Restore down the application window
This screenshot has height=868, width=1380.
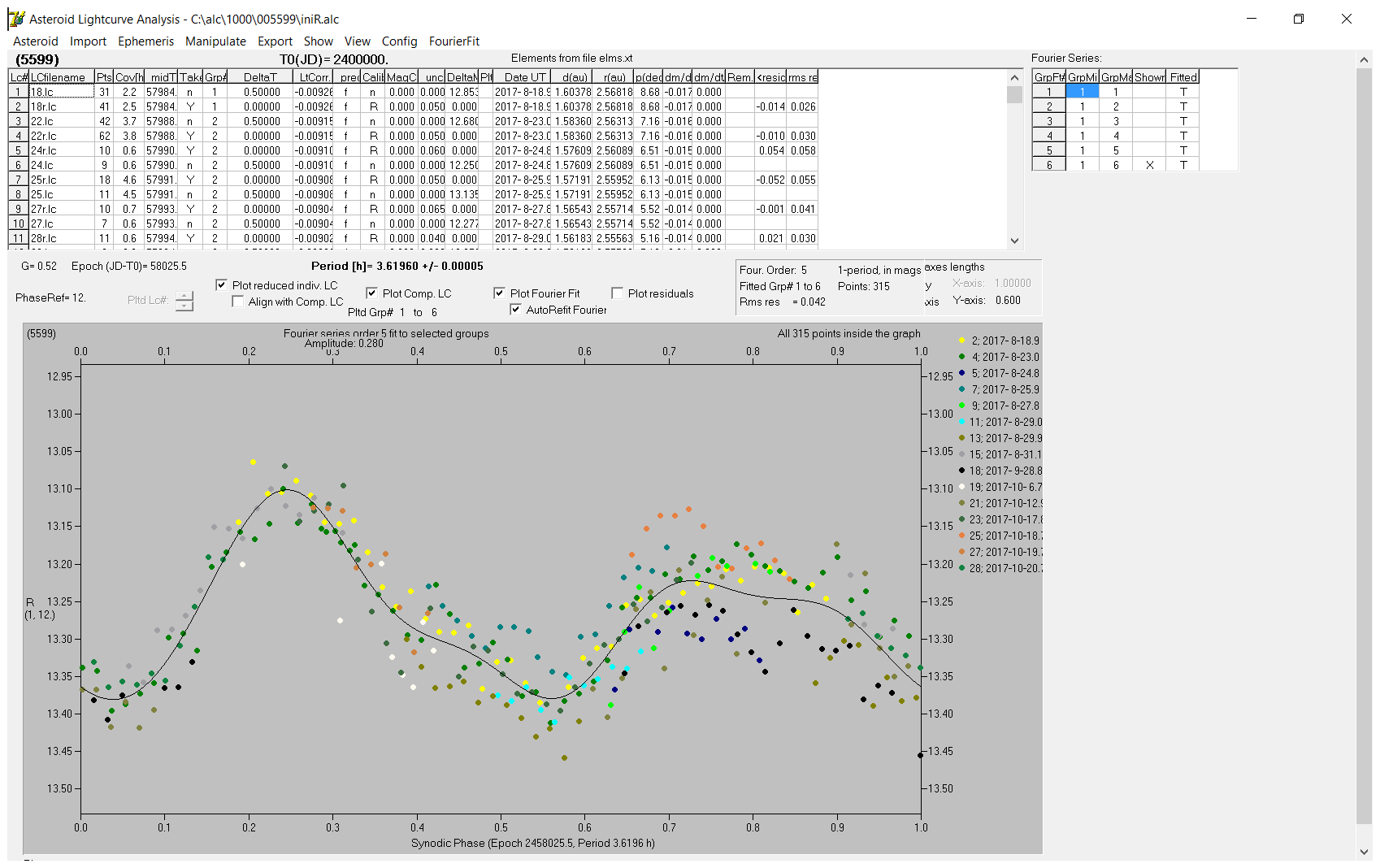[x=1299, y=19]
